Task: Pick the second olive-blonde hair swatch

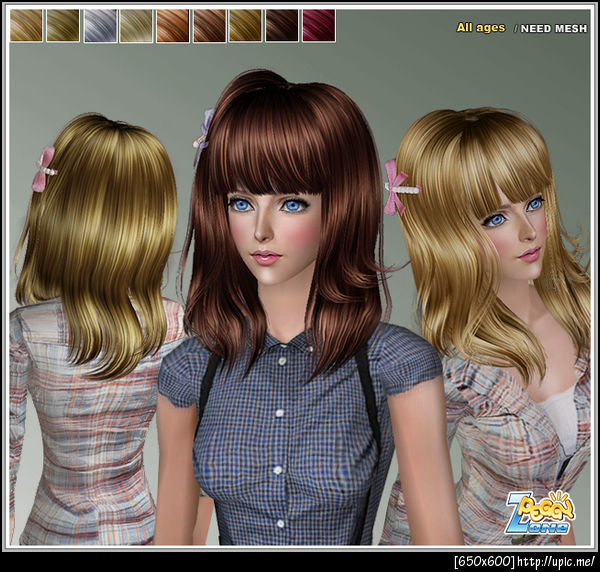Action: 63,25
